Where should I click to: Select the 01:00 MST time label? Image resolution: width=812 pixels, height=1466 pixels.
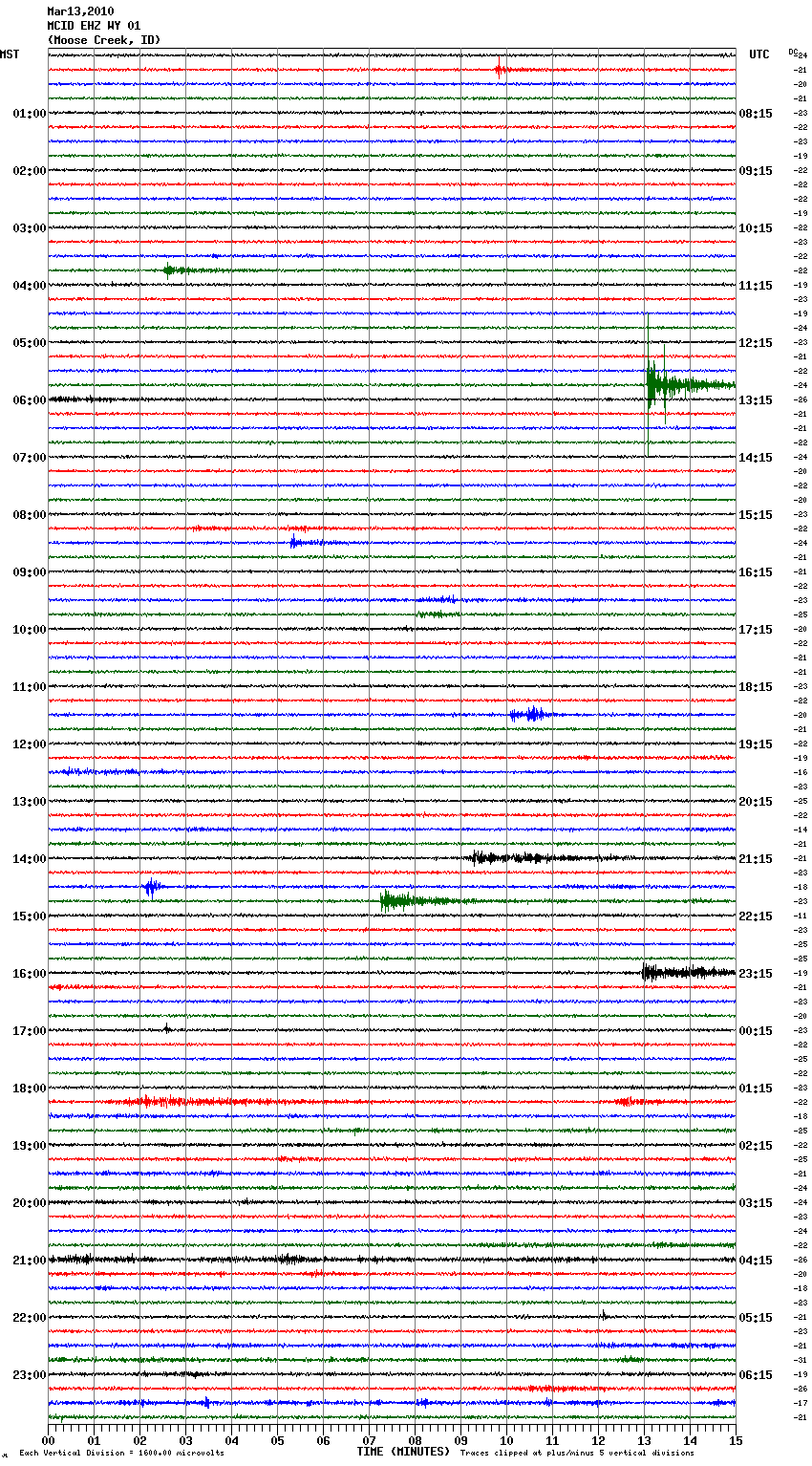coord(30,114)
